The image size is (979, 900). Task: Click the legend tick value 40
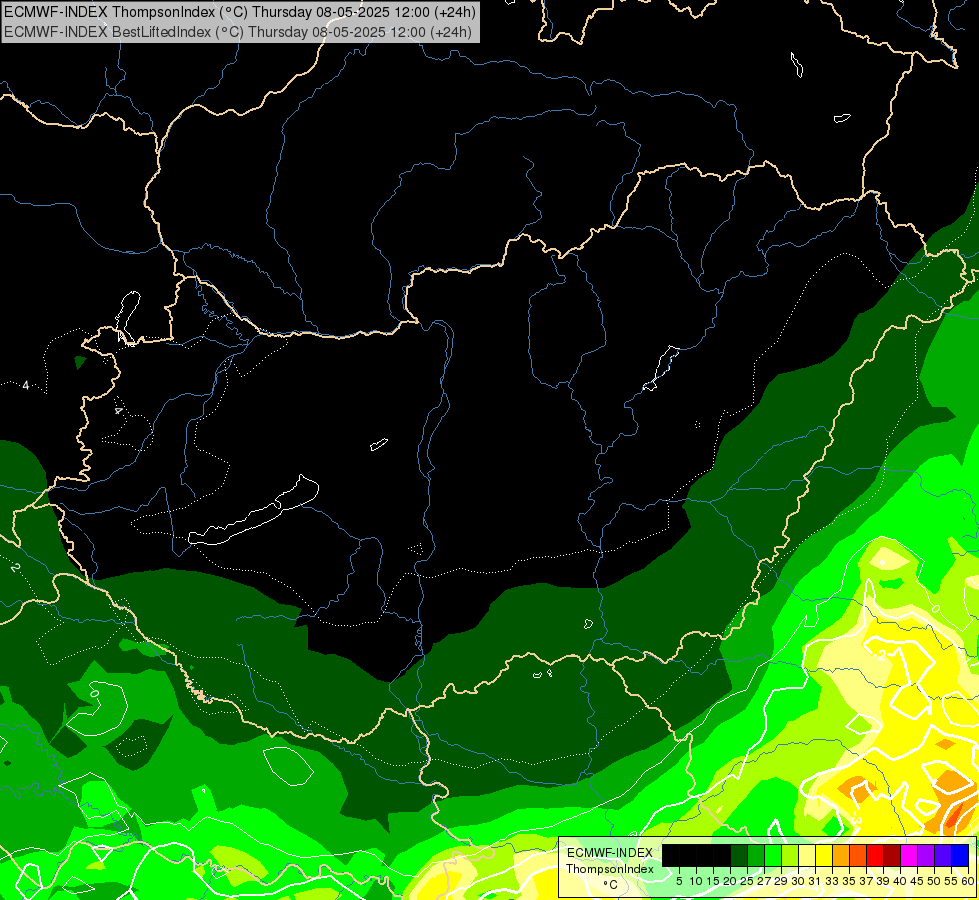point(900,881)
